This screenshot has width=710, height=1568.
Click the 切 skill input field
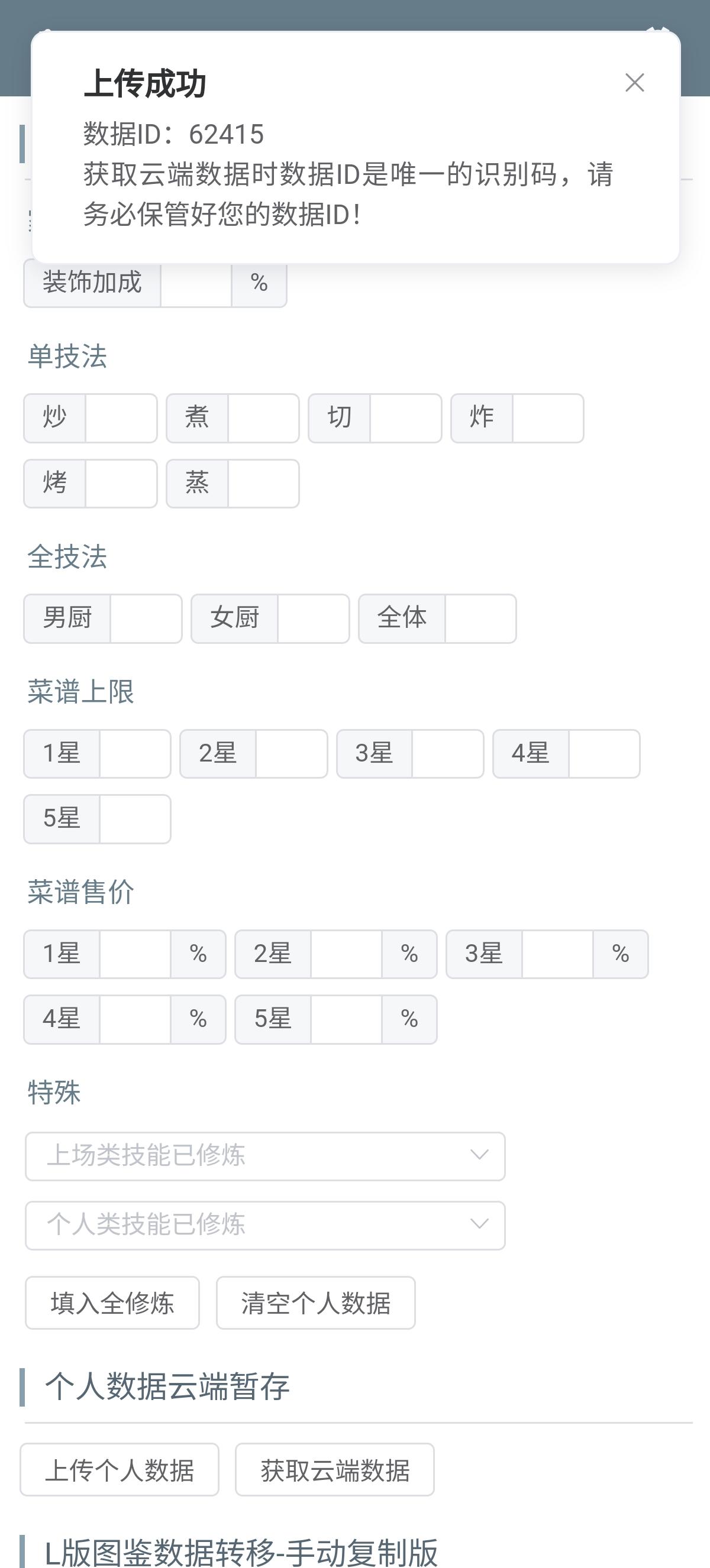coord(405,418)
